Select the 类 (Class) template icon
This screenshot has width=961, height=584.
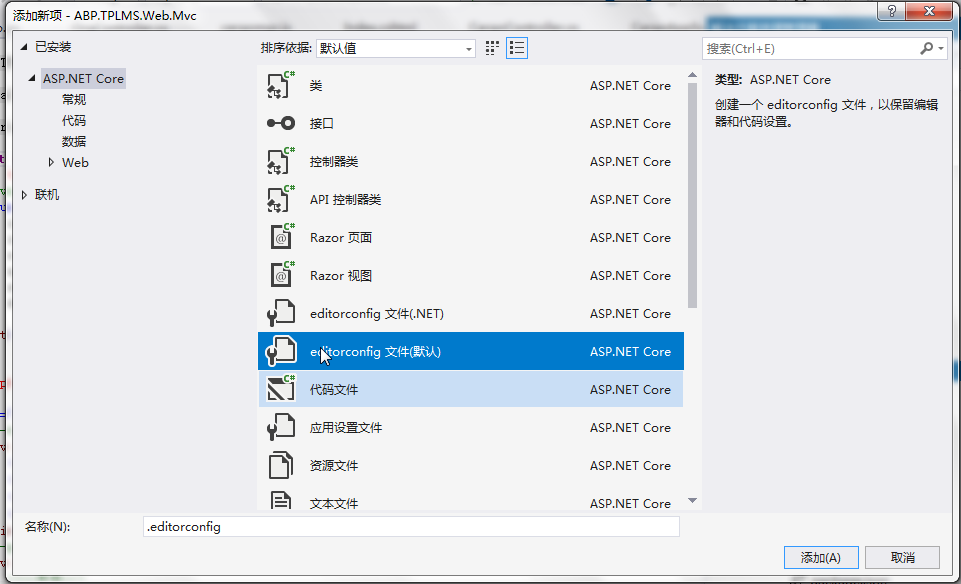tap(281, 85)
